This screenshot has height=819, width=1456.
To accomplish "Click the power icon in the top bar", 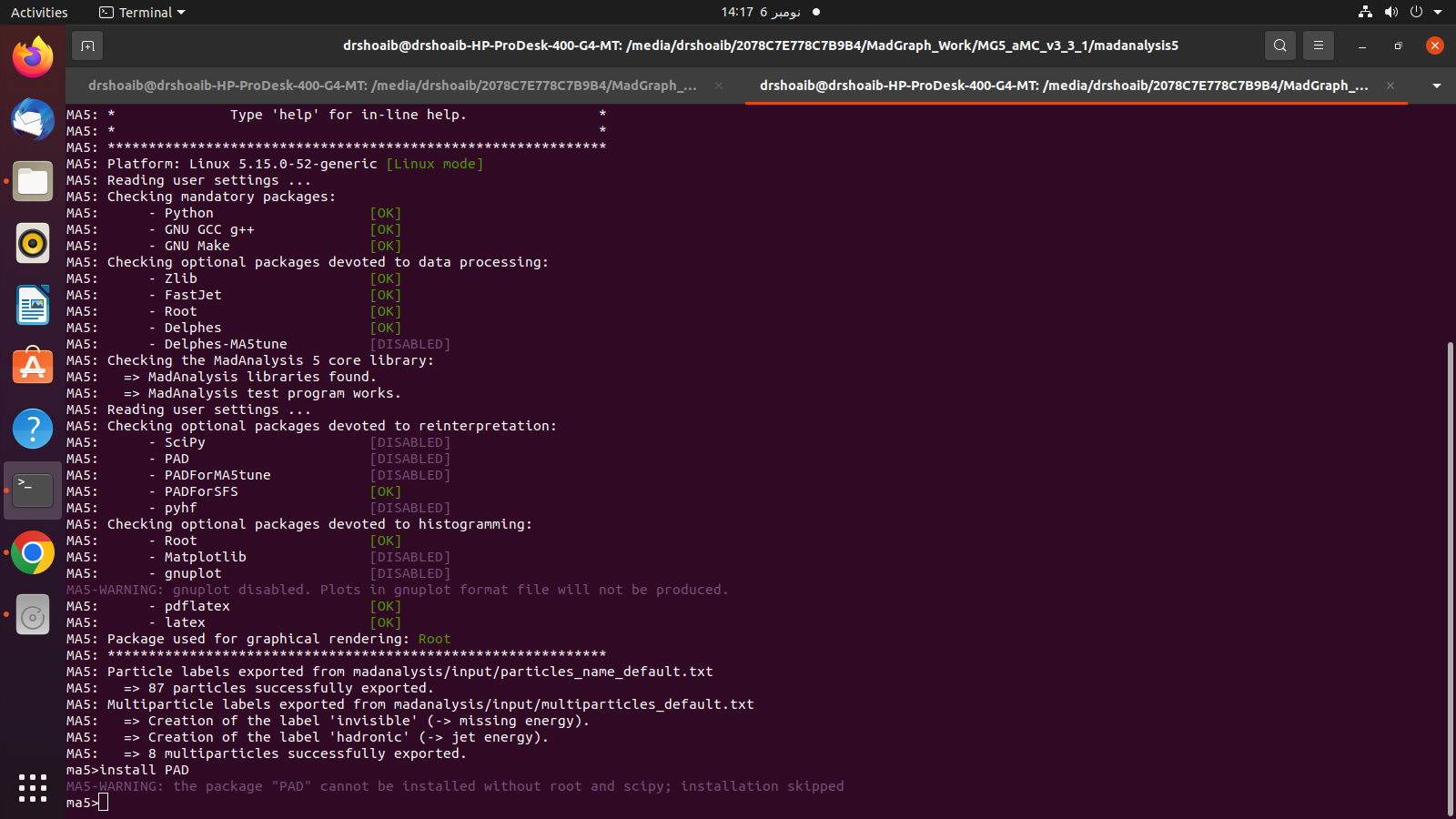I will 1416,12.
